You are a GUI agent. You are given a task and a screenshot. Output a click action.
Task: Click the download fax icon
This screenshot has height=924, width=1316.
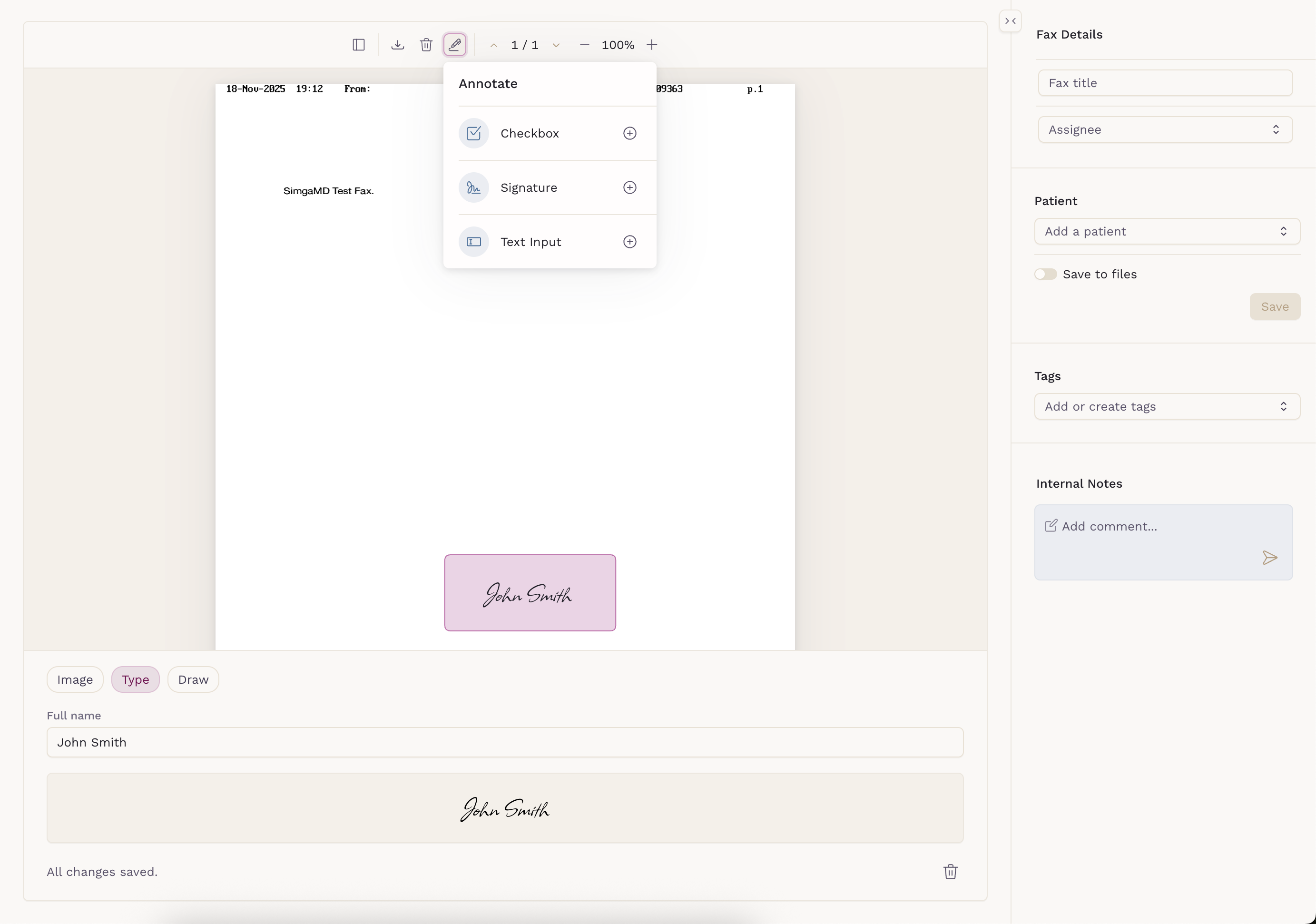point(397,45)
